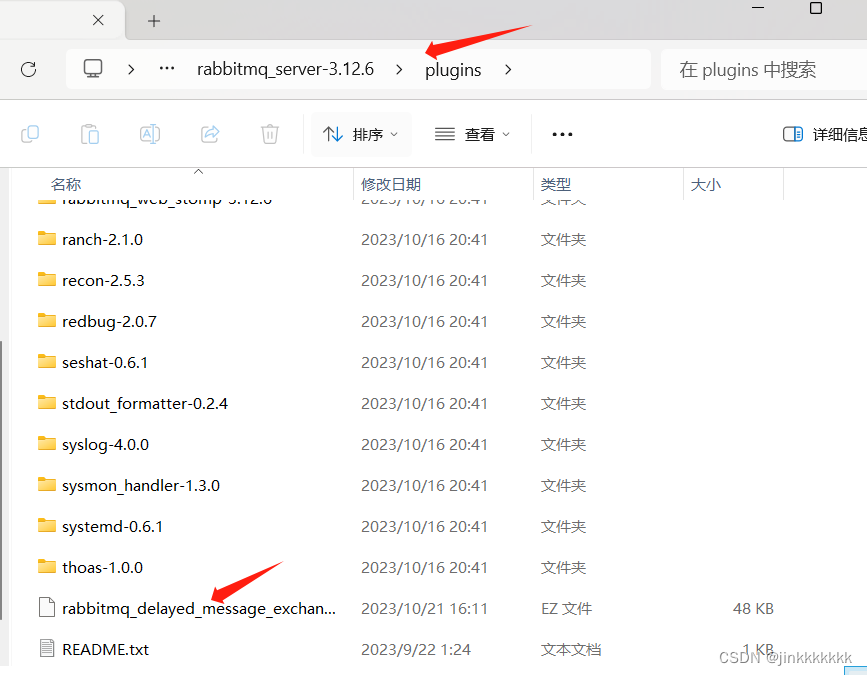
Task: Click the 2023/9/22 1:24 date cell
Action: coord(416,649)
